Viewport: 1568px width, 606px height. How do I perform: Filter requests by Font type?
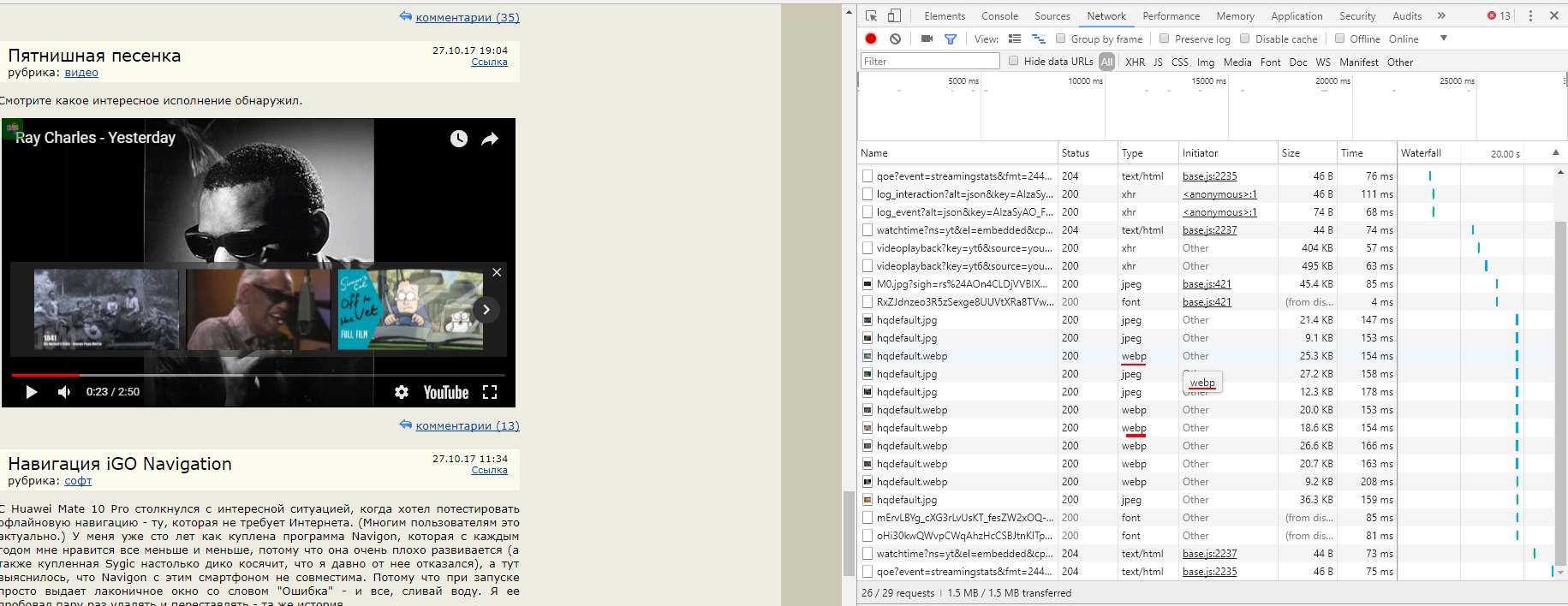(1271, 62)
